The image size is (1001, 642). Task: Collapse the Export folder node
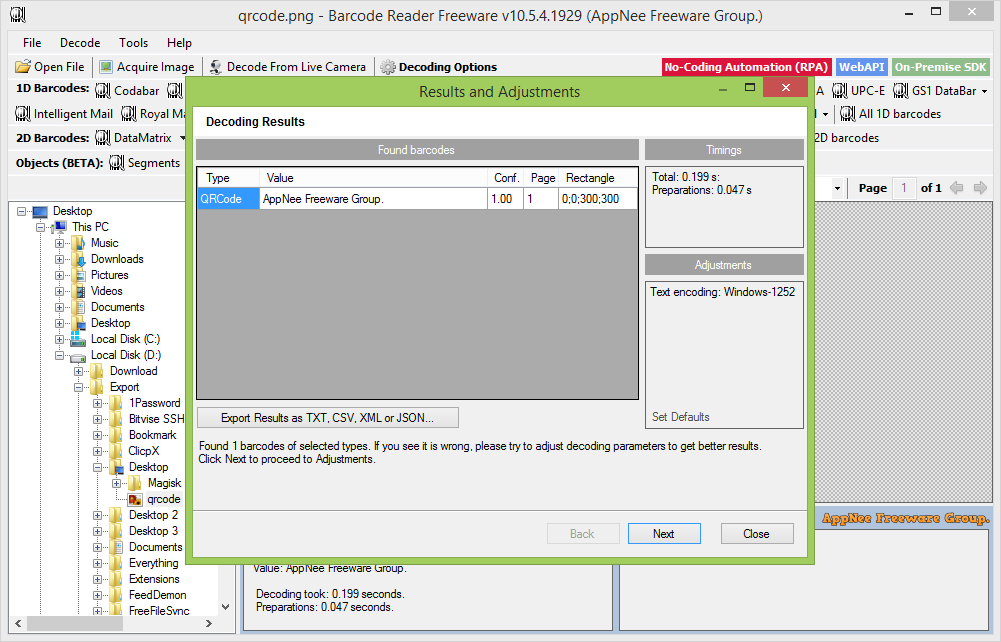pyautogui.click(x=79, y=387)
